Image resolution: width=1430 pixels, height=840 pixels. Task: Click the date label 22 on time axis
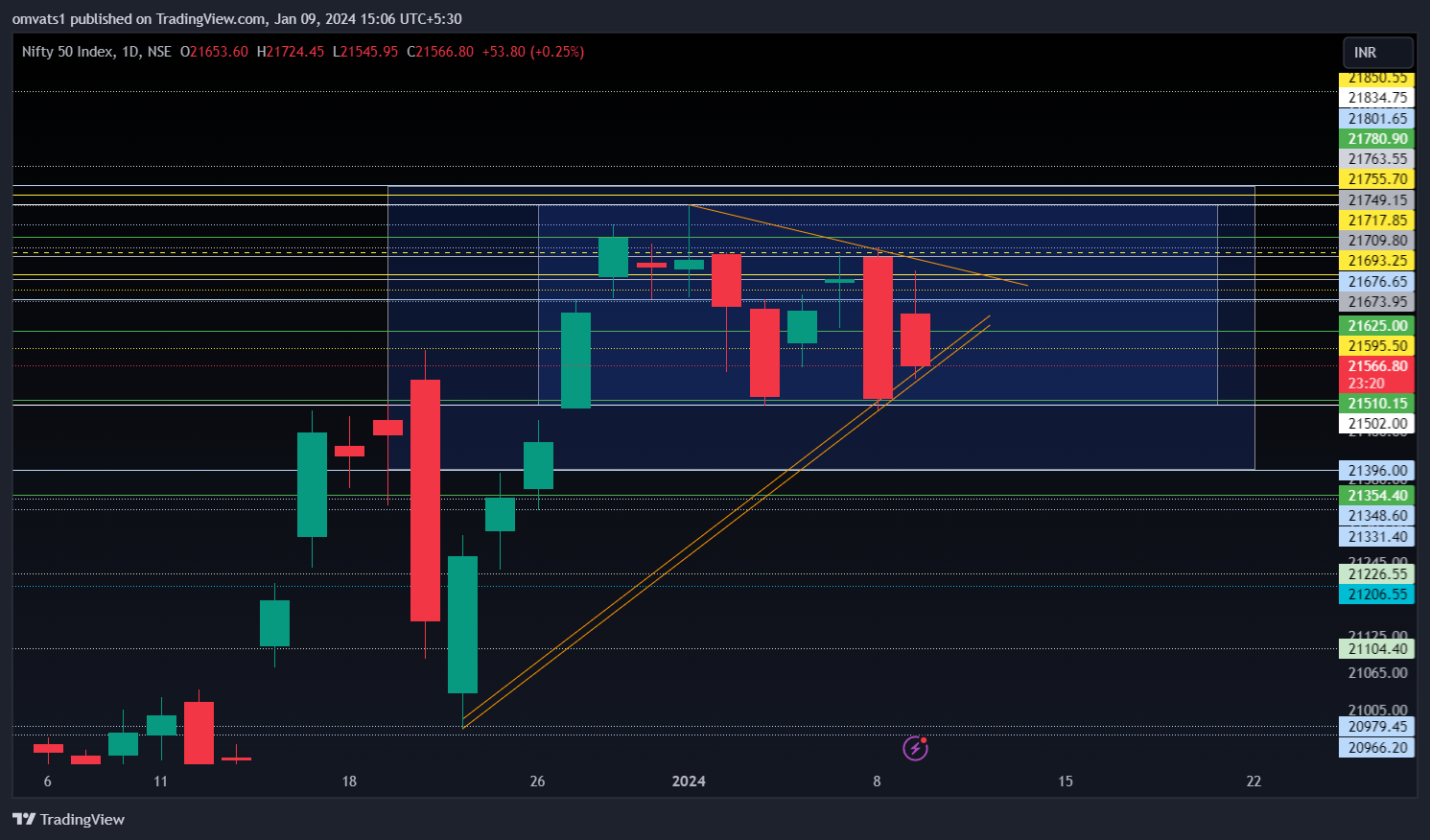click(x=1254, y=782)
